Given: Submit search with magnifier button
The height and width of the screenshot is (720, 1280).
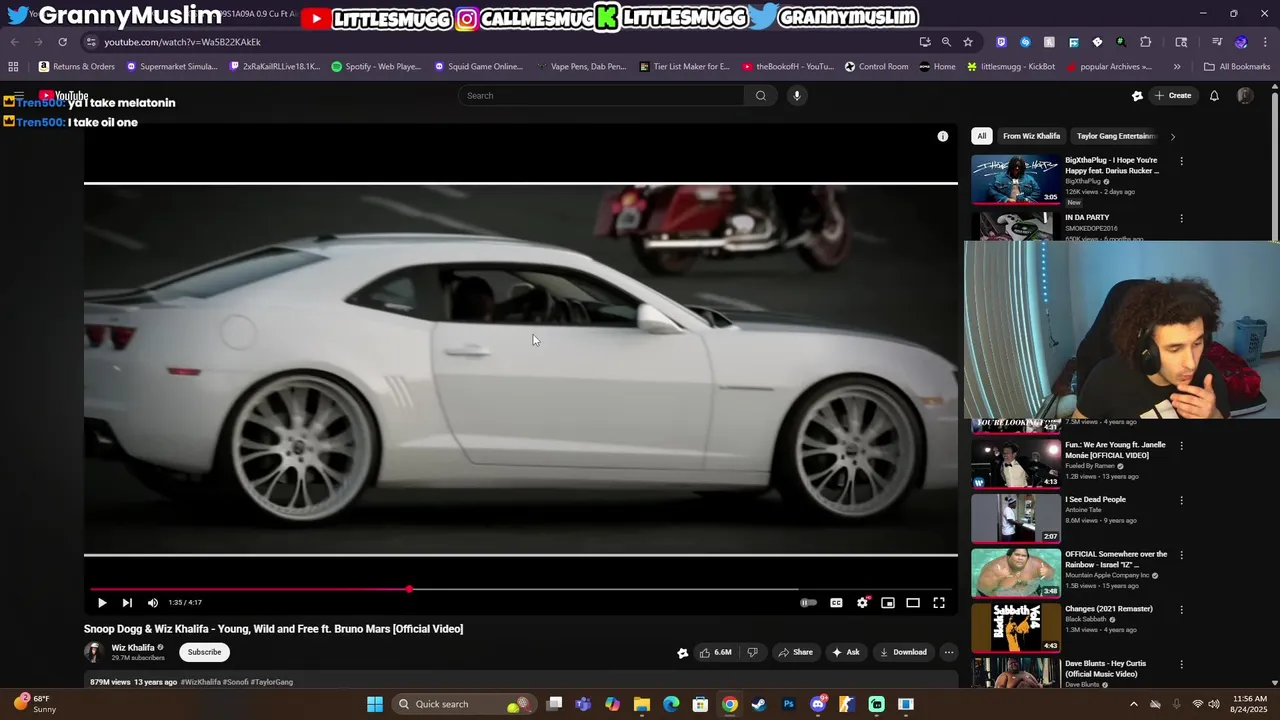Looking at the screenshot, I should click(761, 96).
